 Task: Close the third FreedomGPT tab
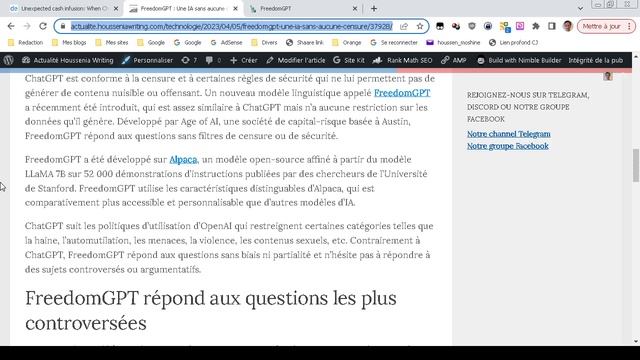point(355,9)
